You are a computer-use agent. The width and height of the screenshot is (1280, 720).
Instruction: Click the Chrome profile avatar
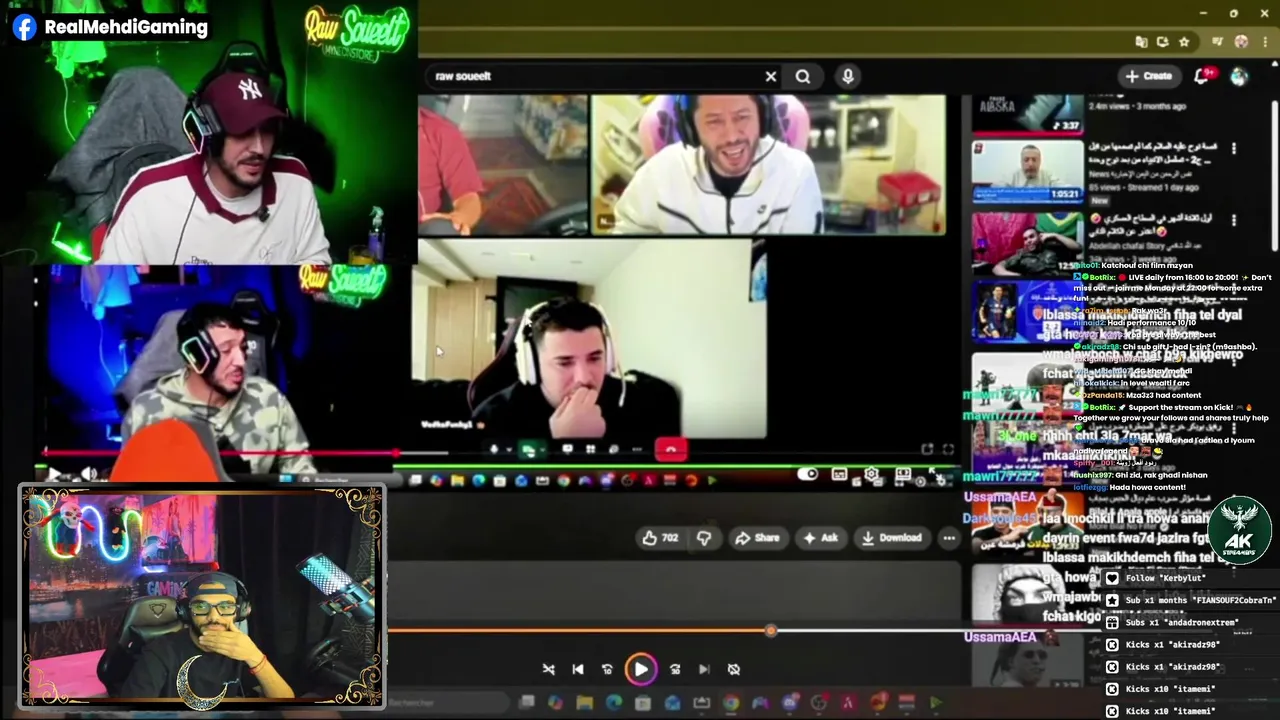click(1241, 42)
